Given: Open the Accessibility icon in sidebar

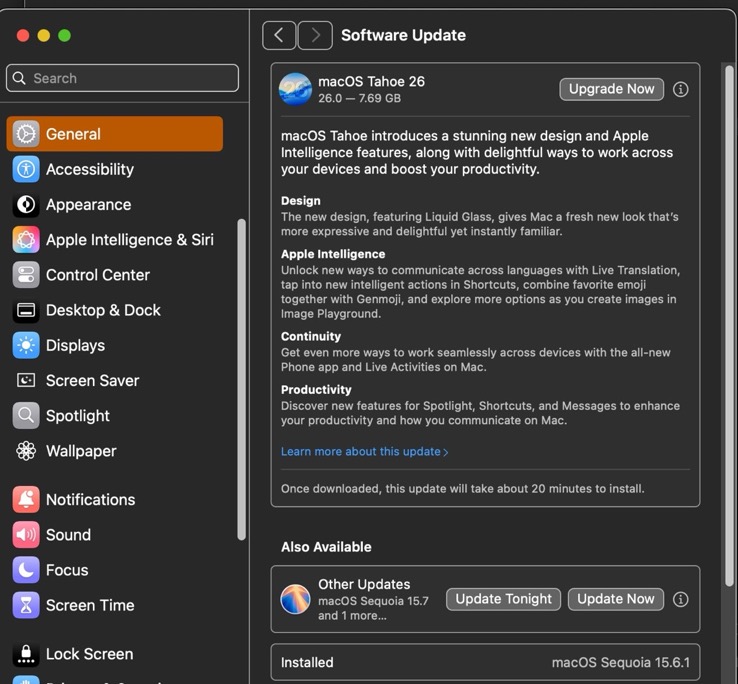Looking at the screenshot, I should tap(26, 169).
